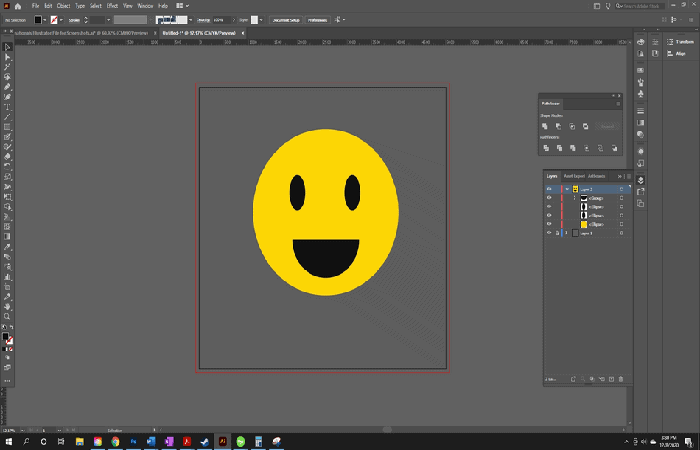This screenshot has height=450, width=700.
Task: Click Exclude in Pathfinder shape modes
Action: point(586,127)
